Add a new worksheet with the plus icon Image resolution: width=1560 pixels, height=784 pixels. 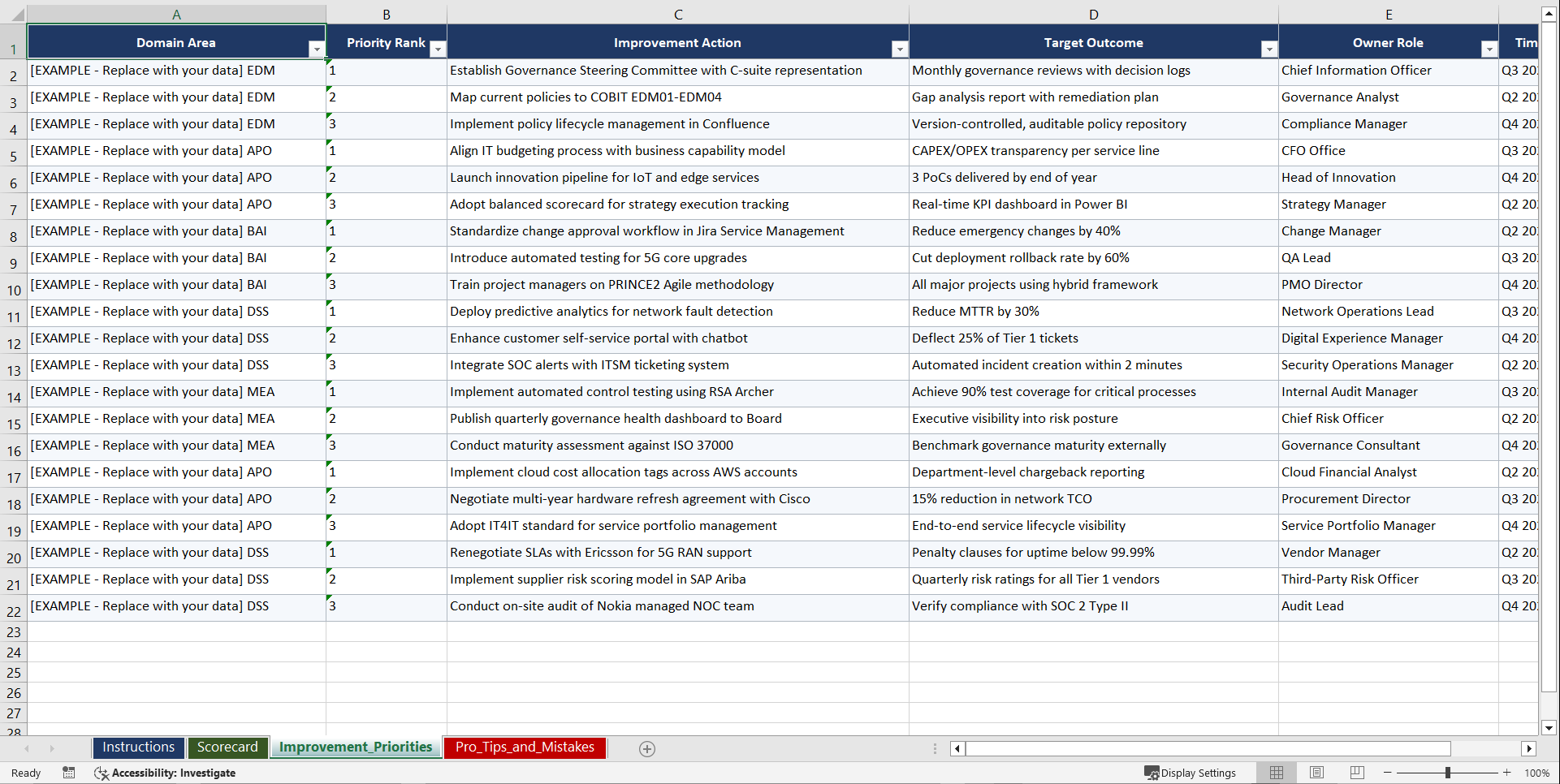click(x=647, y=749)
